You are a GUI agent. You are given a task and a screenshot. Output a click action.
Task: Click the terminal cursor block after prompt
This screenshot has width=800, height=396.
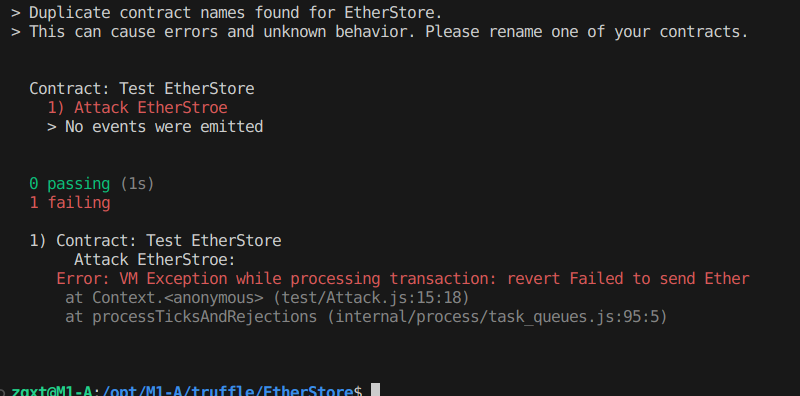coord(375,390)
